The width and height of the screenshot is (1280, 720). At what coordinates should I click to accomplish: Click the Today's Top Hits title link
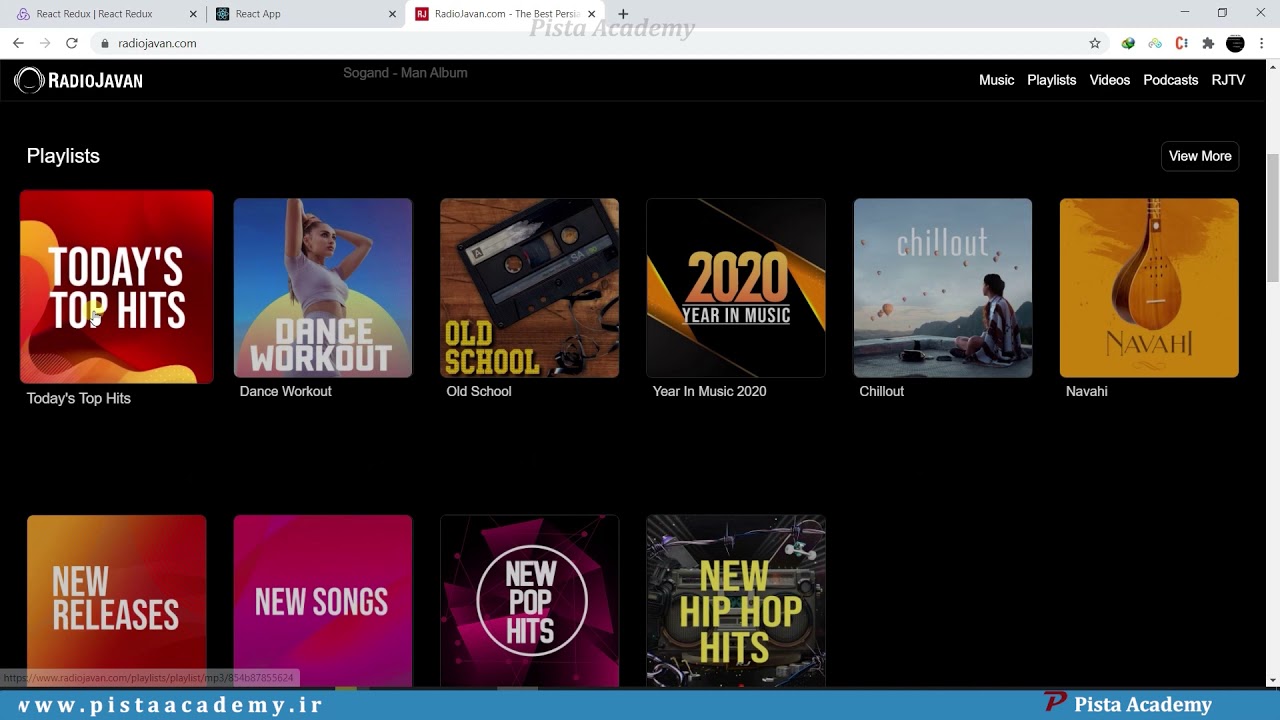(x=79, y=398)
